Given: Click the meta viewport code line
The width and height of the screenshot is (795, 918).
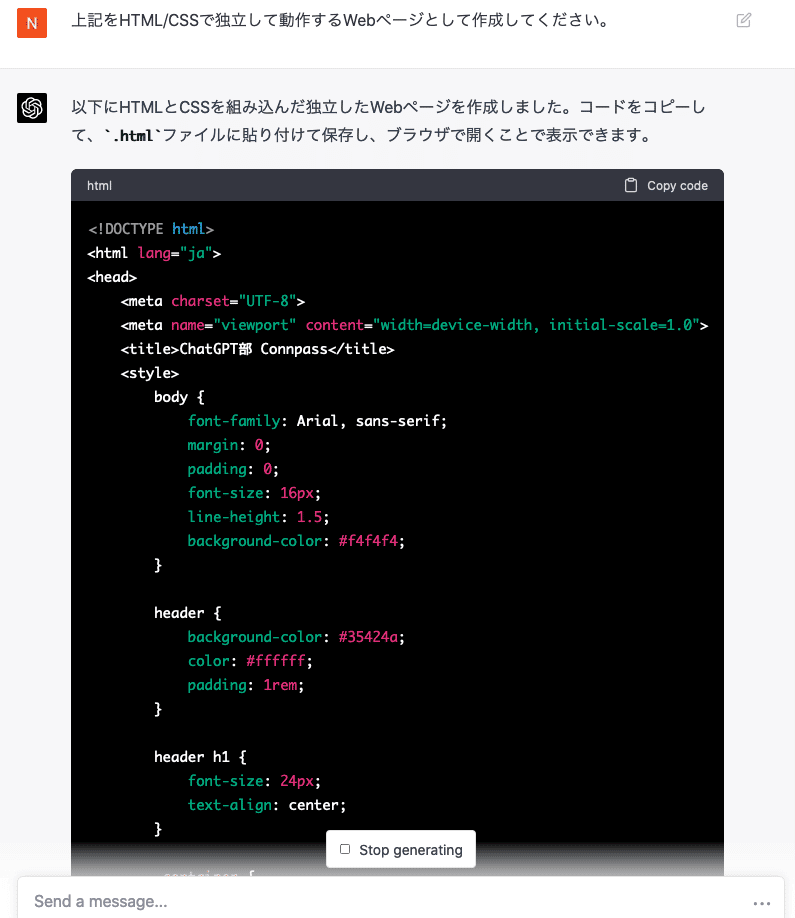Looking at the screenshot, I should coord(414,325).
